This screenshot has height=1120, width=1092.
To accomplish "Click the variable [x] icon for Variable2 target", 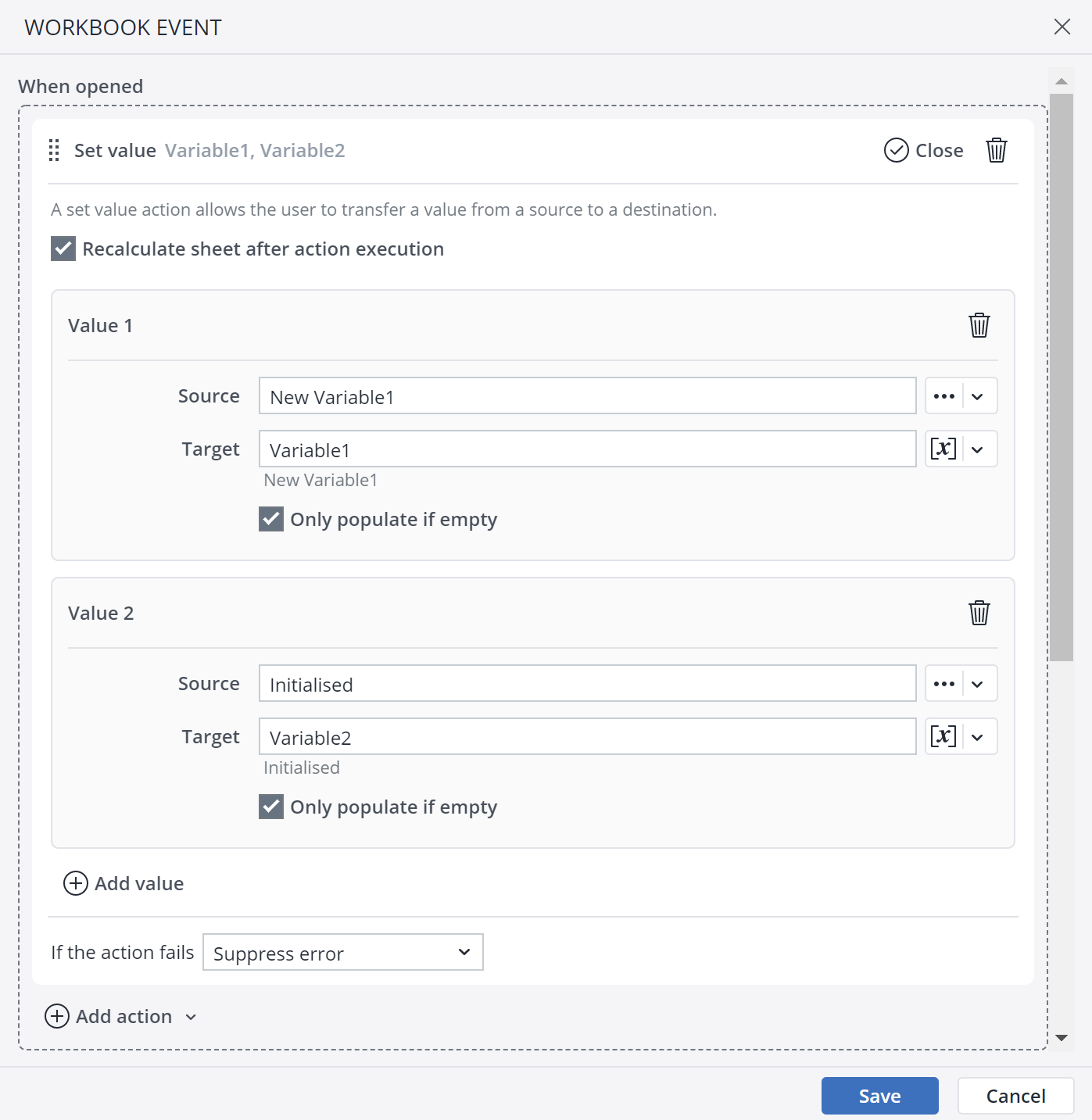I will (x=944, y=737).
